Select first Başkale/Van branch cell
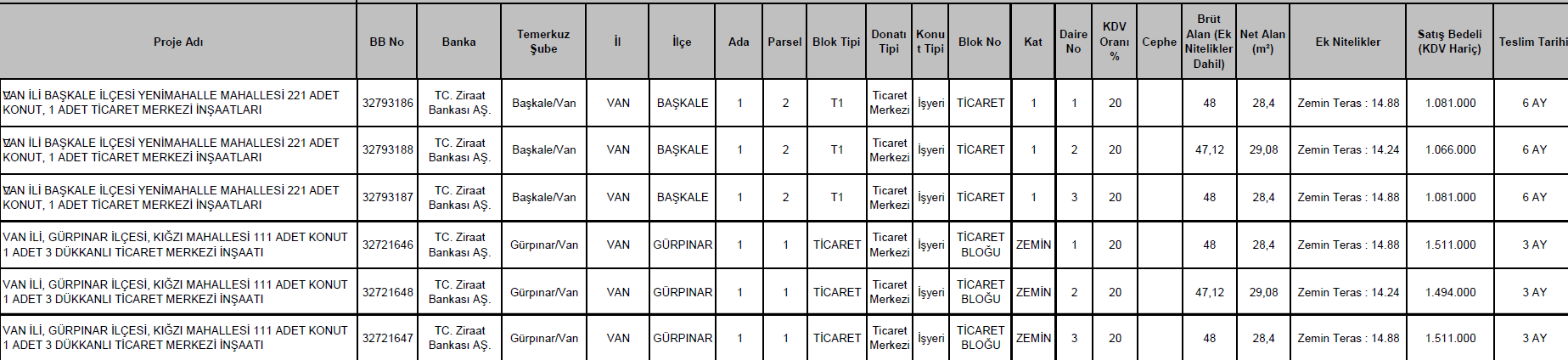The image size is (1568, 360). click(x=543, y=103)
